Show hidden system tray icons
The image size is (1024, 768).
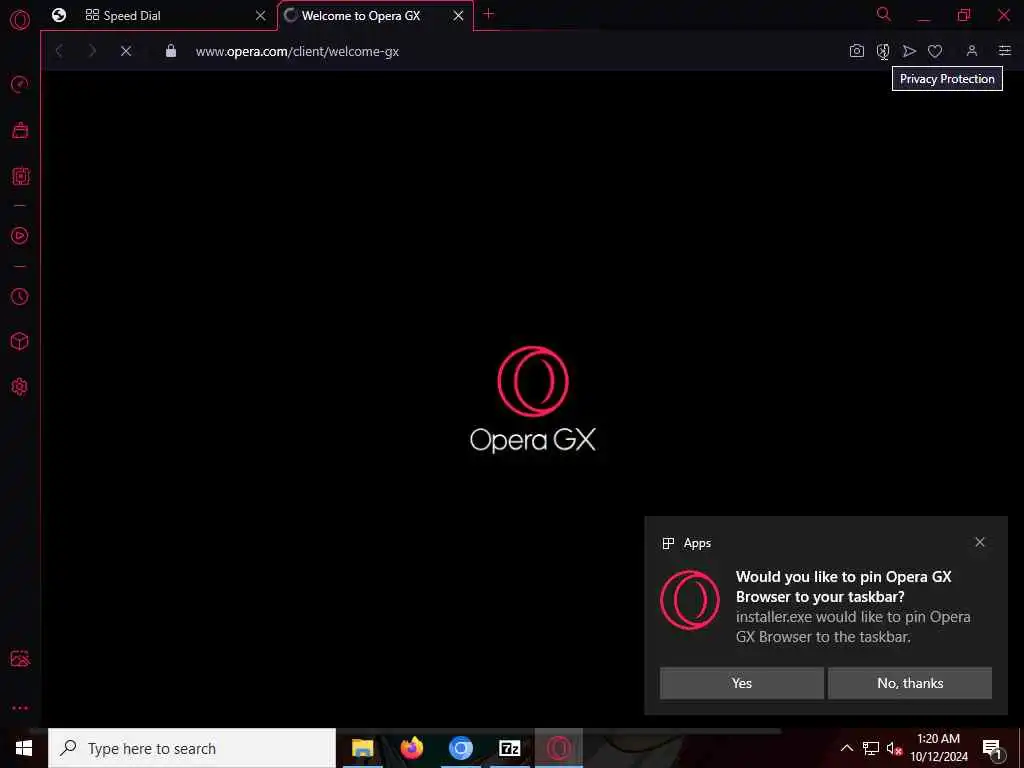(x=846, y=748)
